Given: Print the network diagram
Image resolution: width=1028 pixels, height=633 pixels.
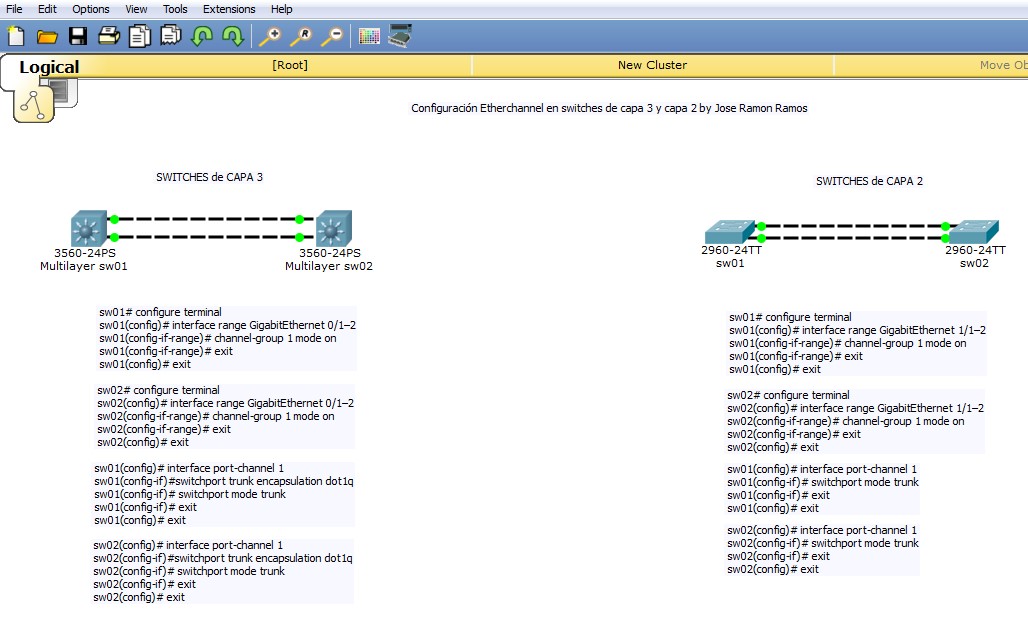Looking at the screenshot, I should click(x=106, y=34).
